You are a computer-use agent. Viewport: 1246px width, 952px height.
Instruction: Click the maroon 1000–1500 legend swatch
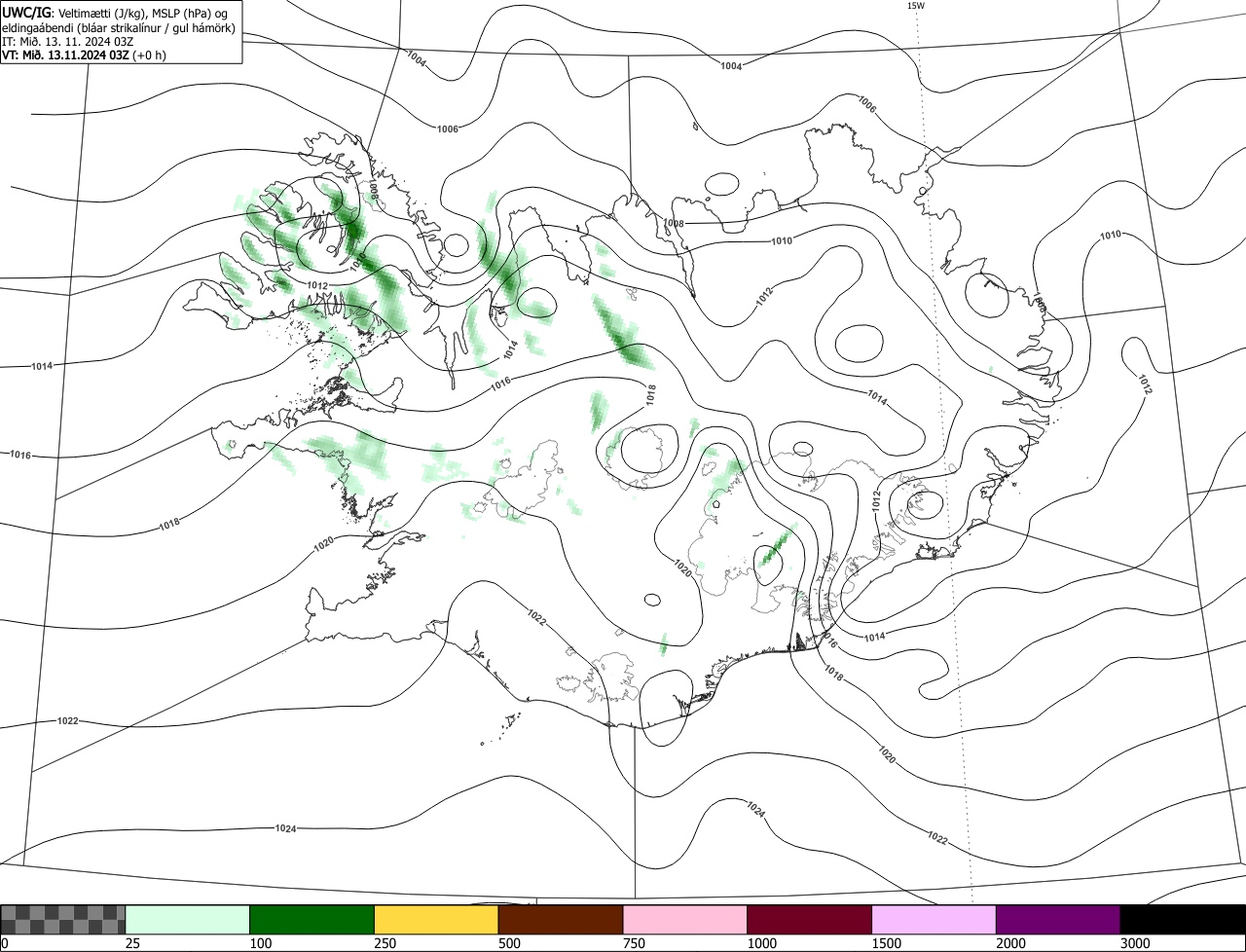[809, 920]
